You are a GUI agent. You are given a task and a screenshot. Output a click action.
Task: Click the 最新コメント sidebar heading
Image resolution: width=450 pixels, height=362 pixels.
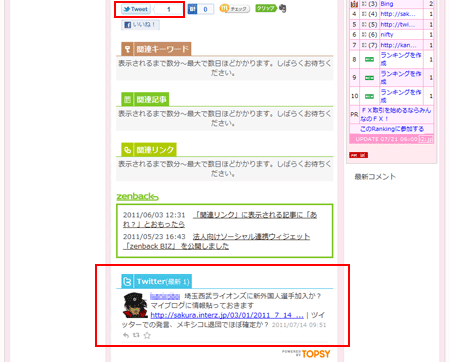[375, 177]
